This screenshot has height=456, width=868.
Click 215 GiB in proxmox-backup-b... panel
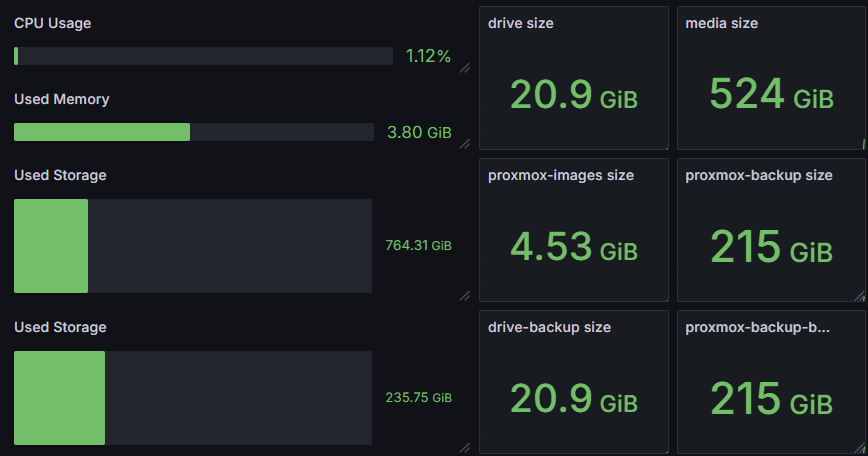pos(772,398)
